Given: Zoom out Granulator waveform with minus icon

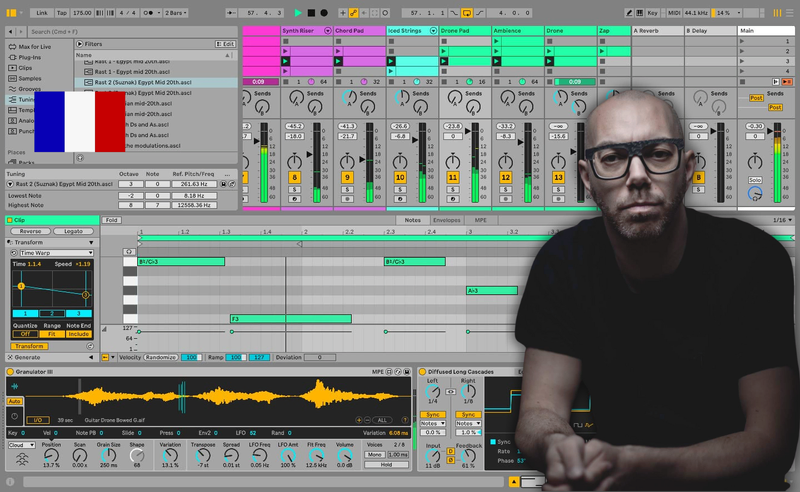Looking at the screenshot, I should click(x=367, y=420).
